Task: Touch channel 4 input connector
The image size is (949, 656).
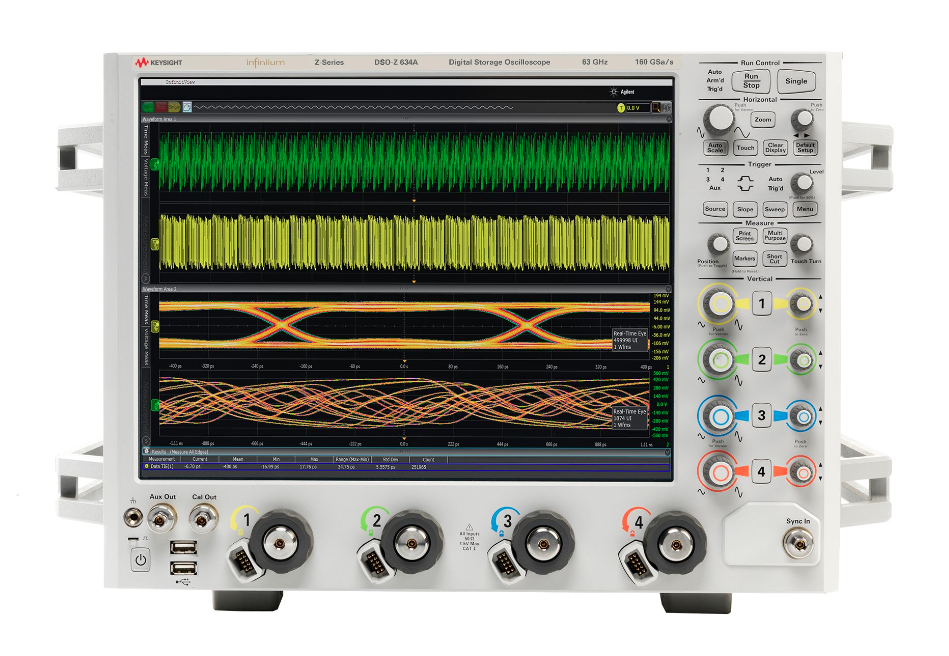Action: (674, 543)
